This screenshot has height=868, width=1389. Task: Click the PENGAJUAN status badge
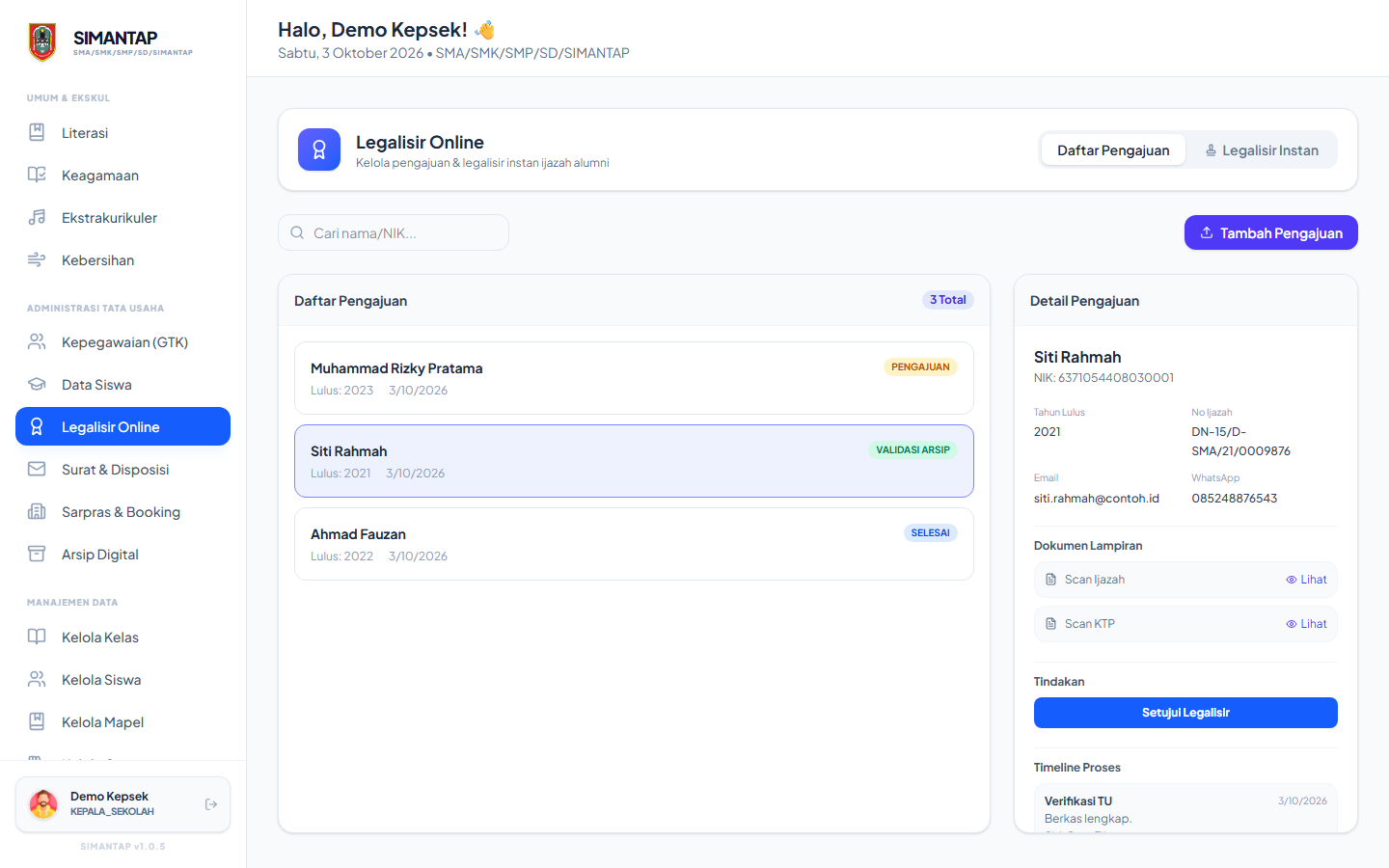click(x=920, y=366)
